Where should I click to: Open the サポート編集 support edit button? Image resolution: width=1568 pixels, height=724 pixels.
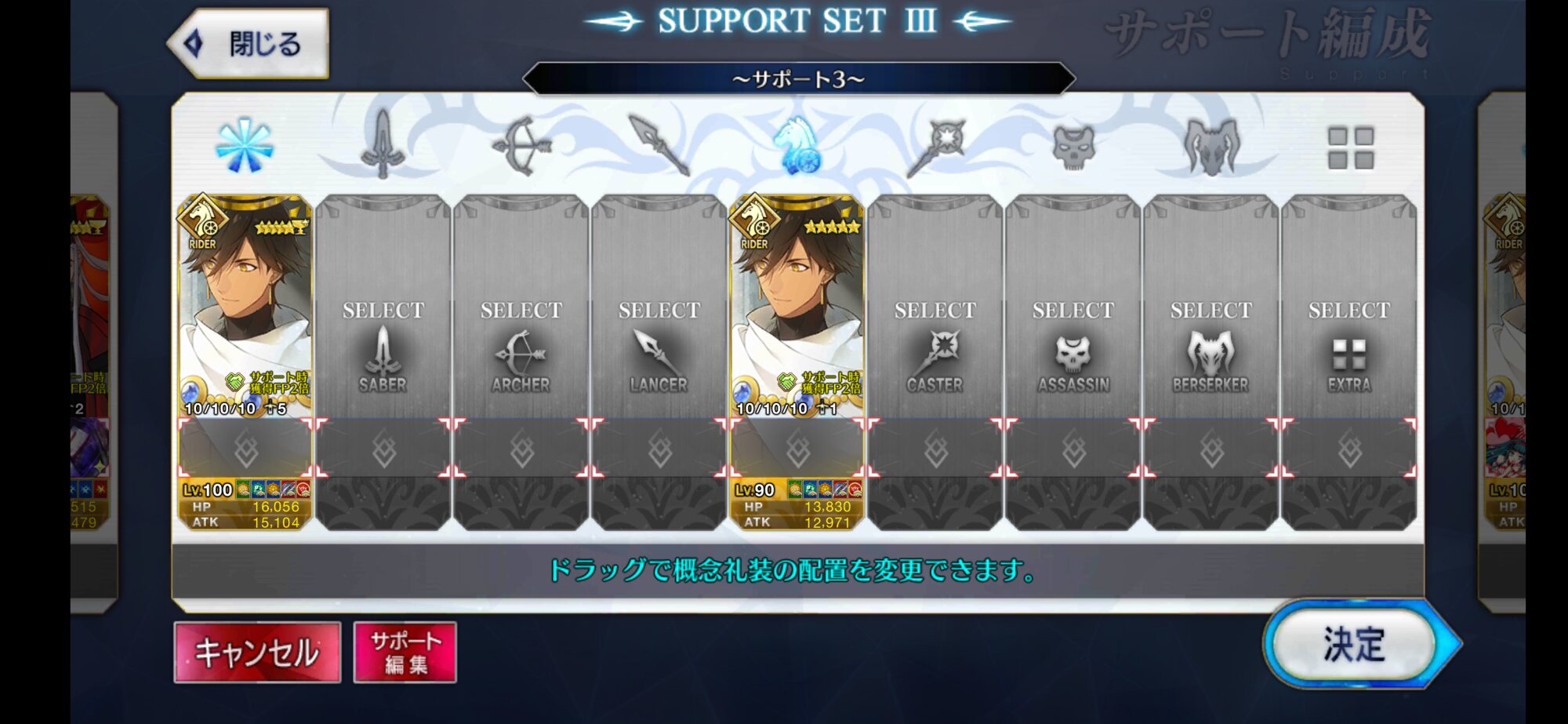(x=405, y=652)
